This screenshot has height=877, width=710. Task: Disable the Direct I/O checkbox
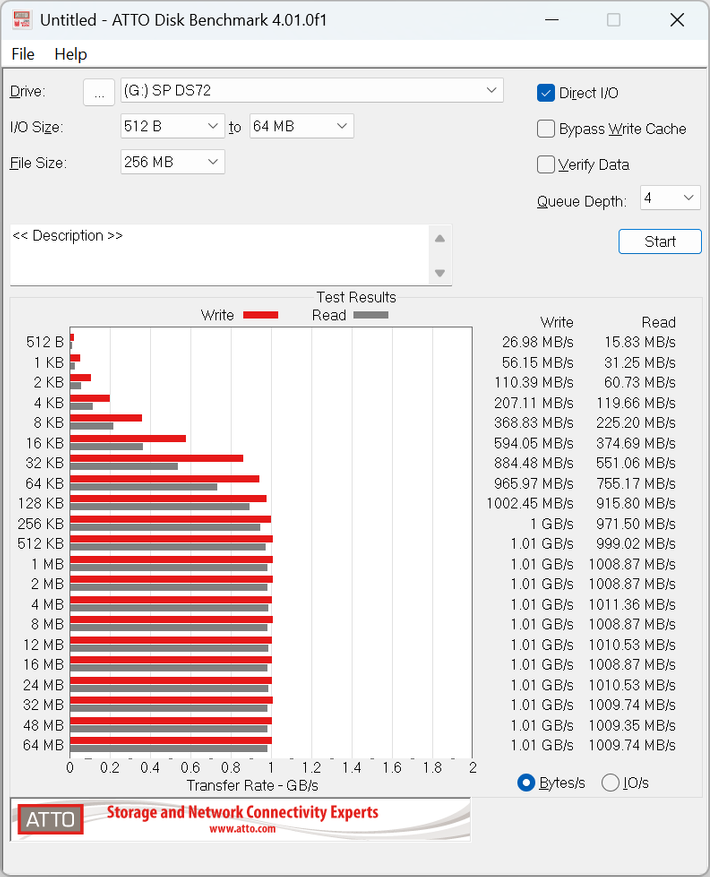click(x=546, y=93)
